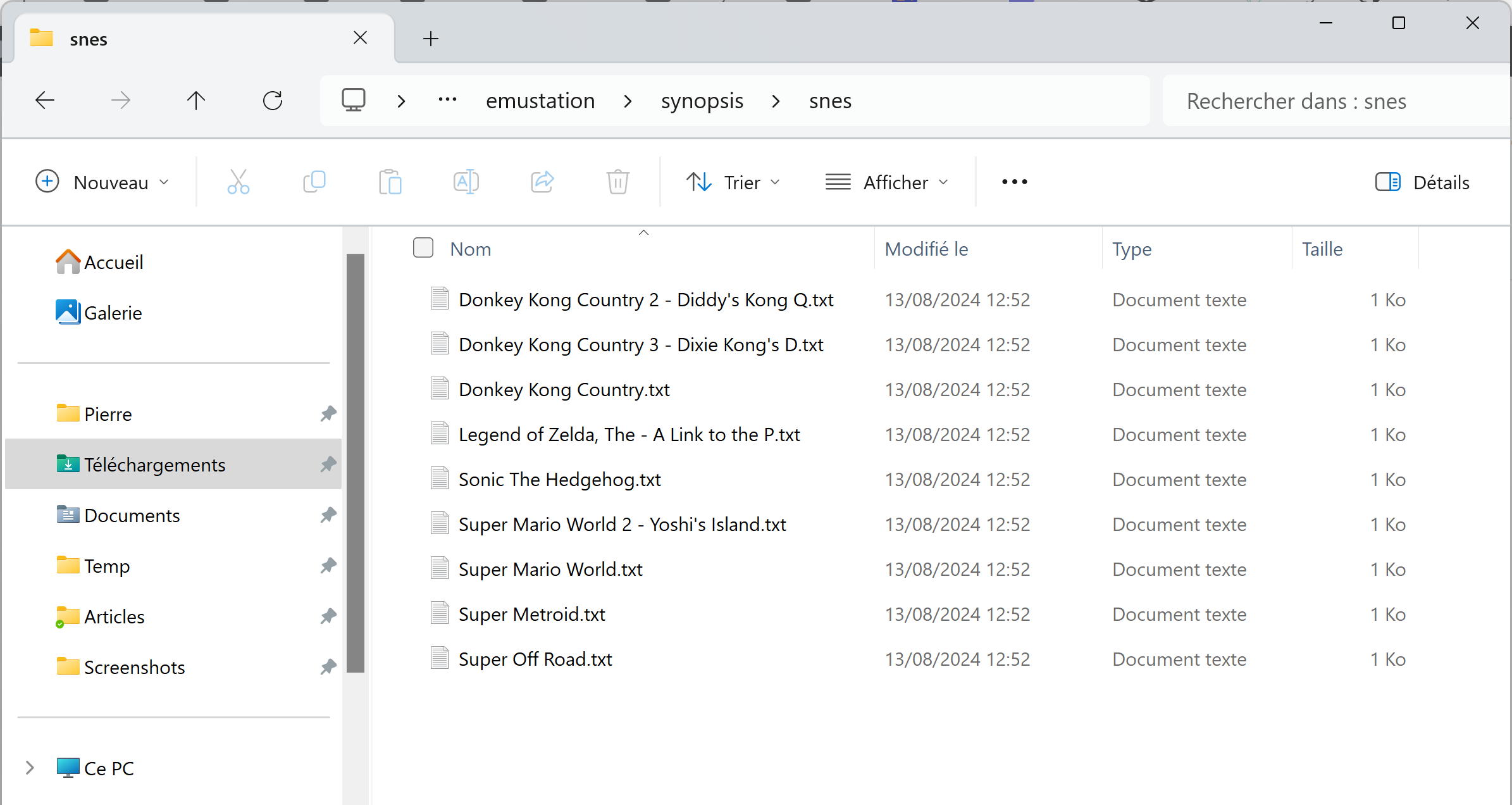Toggle the Détails pane
The width and height of the screenshot is (1512, 805).
point(1422,182)
